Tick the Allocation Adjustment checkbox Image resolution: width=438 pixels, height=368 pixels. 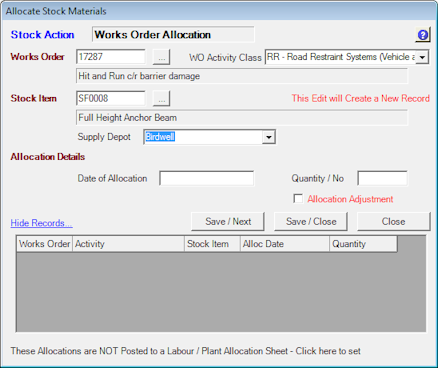pos(298,199)
